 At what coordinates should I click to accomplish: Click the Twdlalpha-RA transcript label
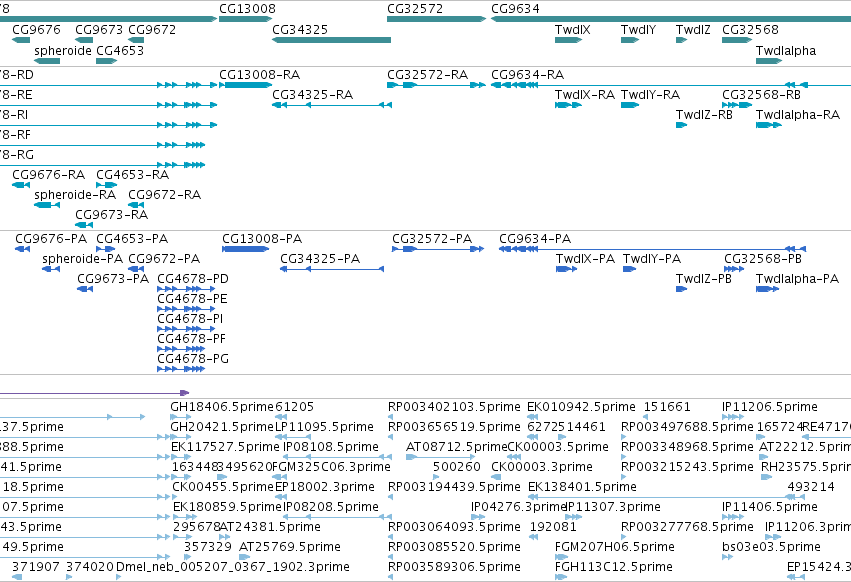coord(798,115)
